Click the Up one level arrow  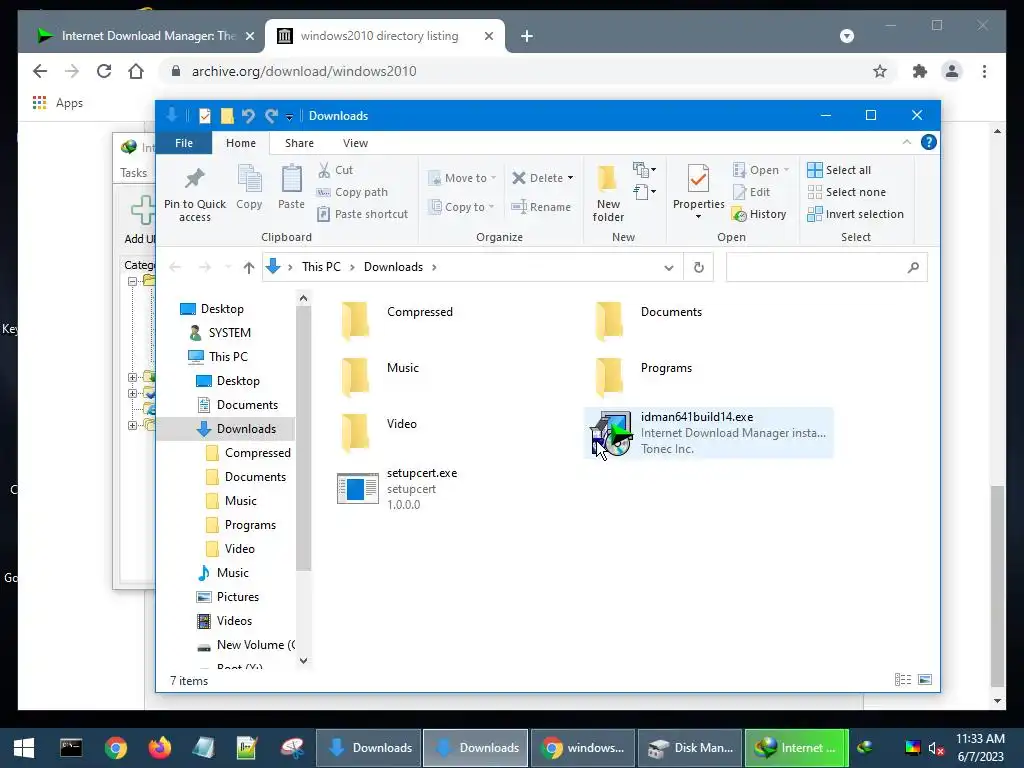point(249,267)
